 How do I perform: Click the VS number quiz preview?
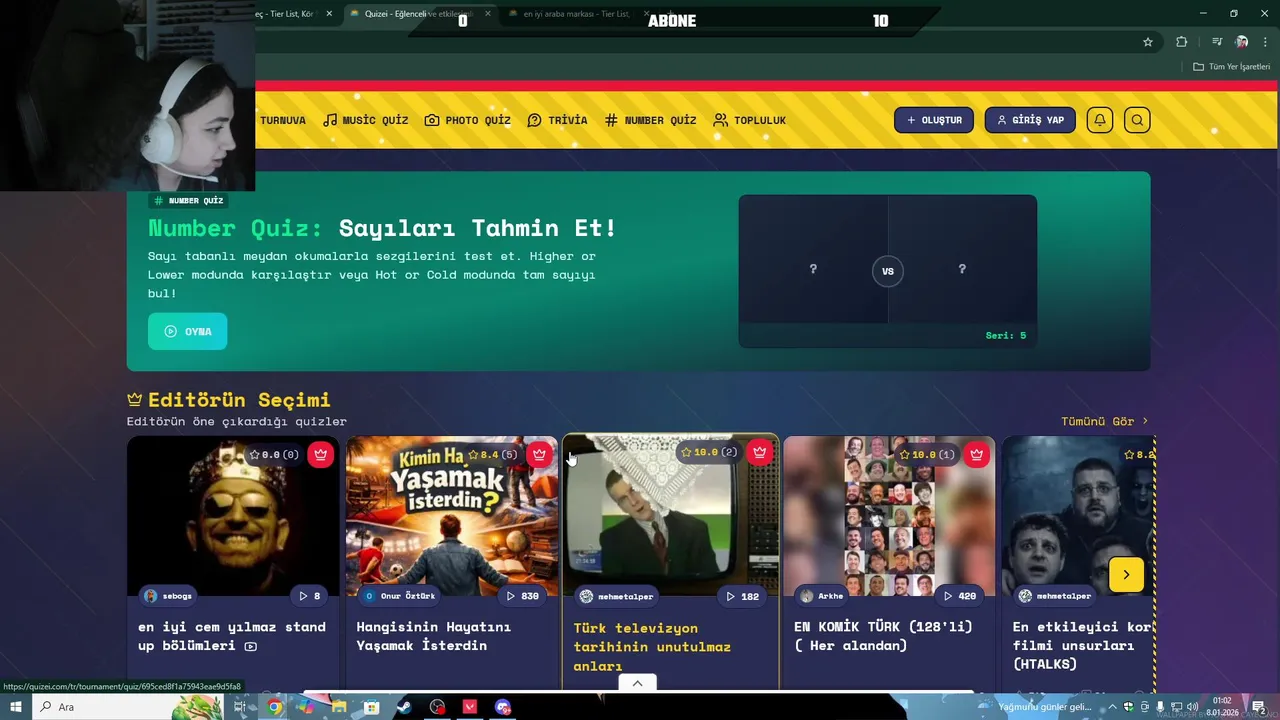pos(887,271)
